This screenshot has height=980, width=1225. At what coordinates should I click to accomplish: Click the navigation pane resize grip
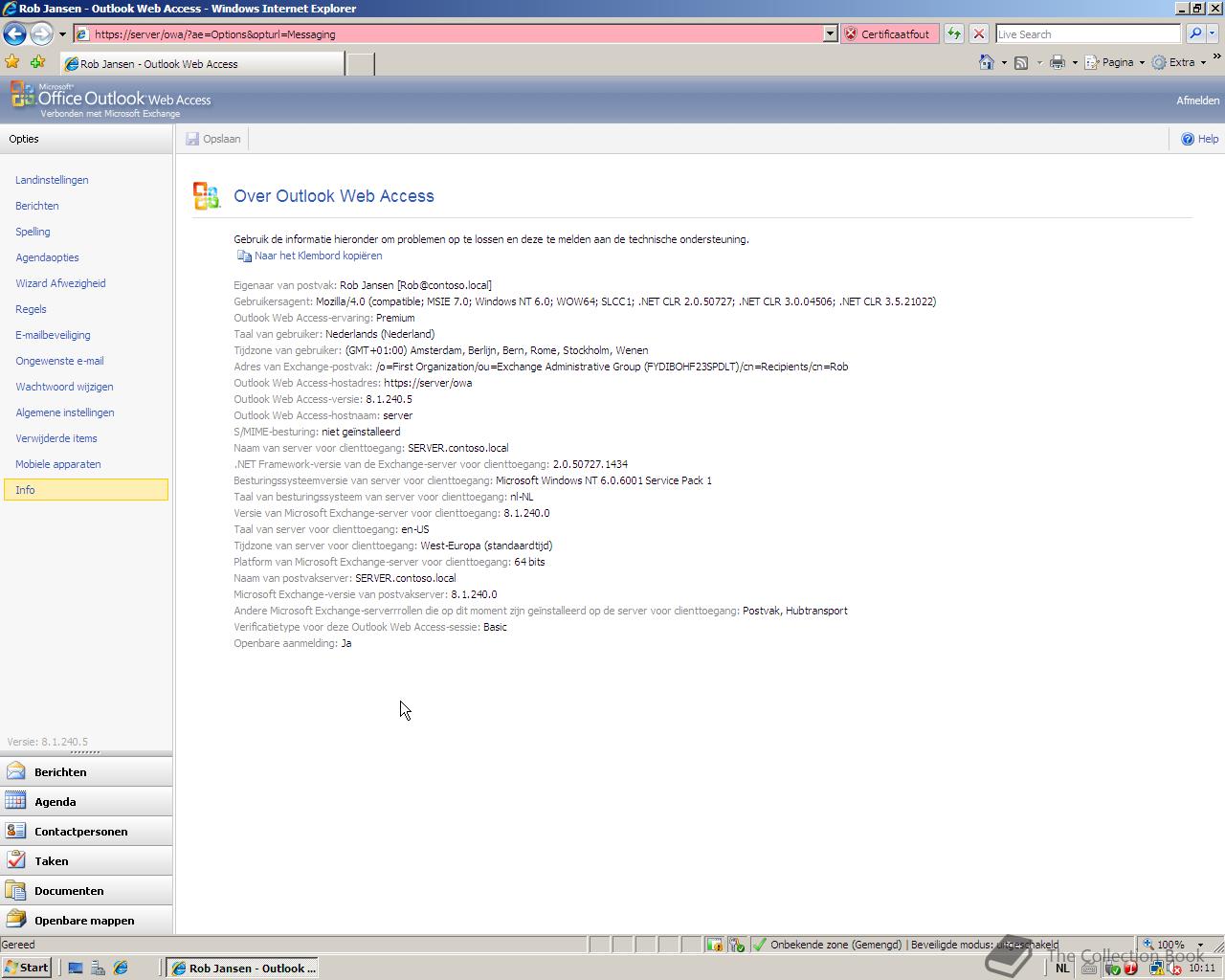85,752
